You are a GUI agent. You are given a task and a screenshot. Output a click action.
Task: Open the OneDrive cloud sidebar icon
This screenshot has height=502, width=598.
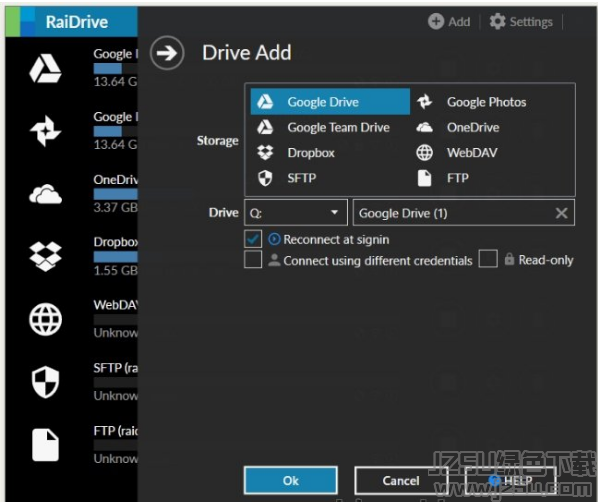pyautogui.click(x=45, y=195)
